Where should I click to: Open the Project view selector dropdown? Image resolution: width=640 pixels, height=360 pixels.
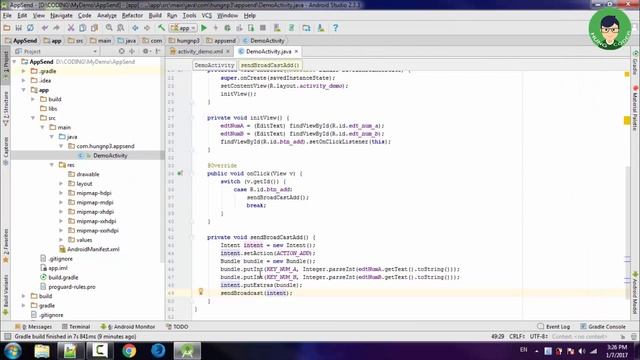pos(56,51)
